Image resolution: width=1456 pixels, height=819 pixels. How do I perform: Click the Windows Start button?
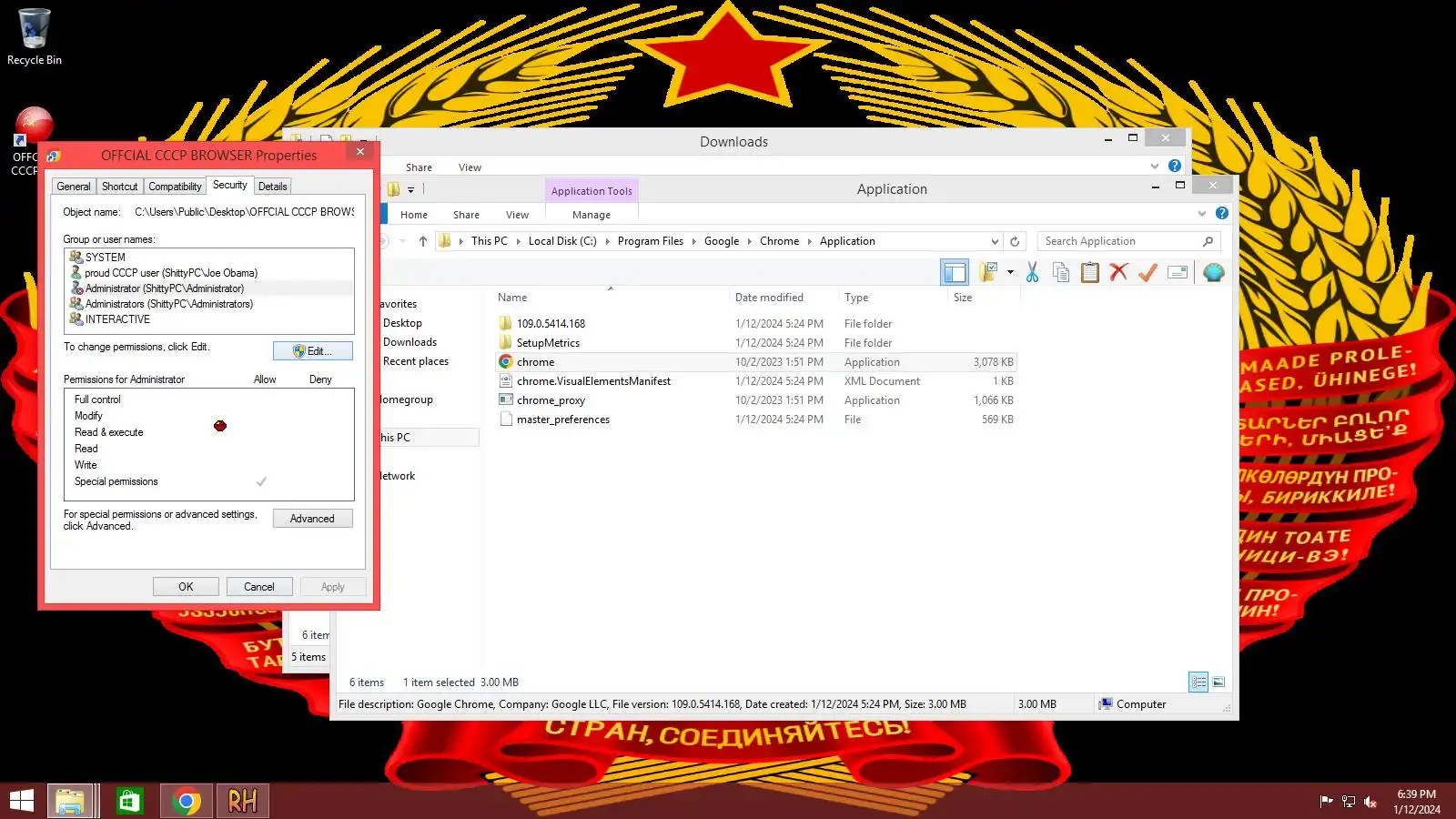coord(22,801)
